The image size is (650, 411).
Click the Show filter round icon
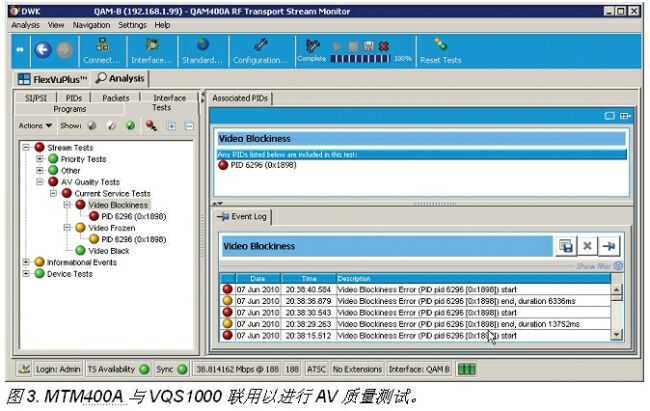[618, 266]
